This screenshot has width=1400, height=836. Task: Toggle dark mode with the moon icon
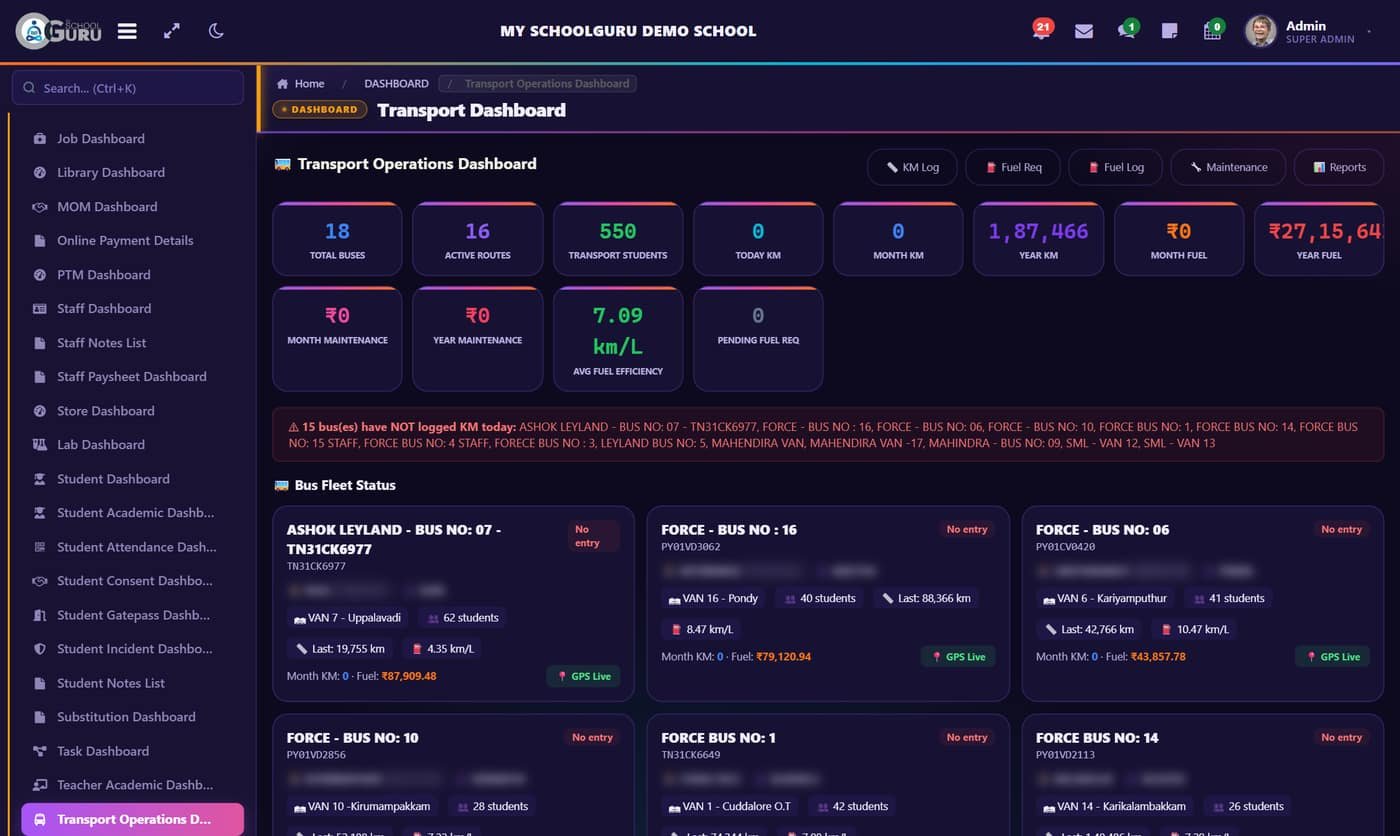[216, 31]
